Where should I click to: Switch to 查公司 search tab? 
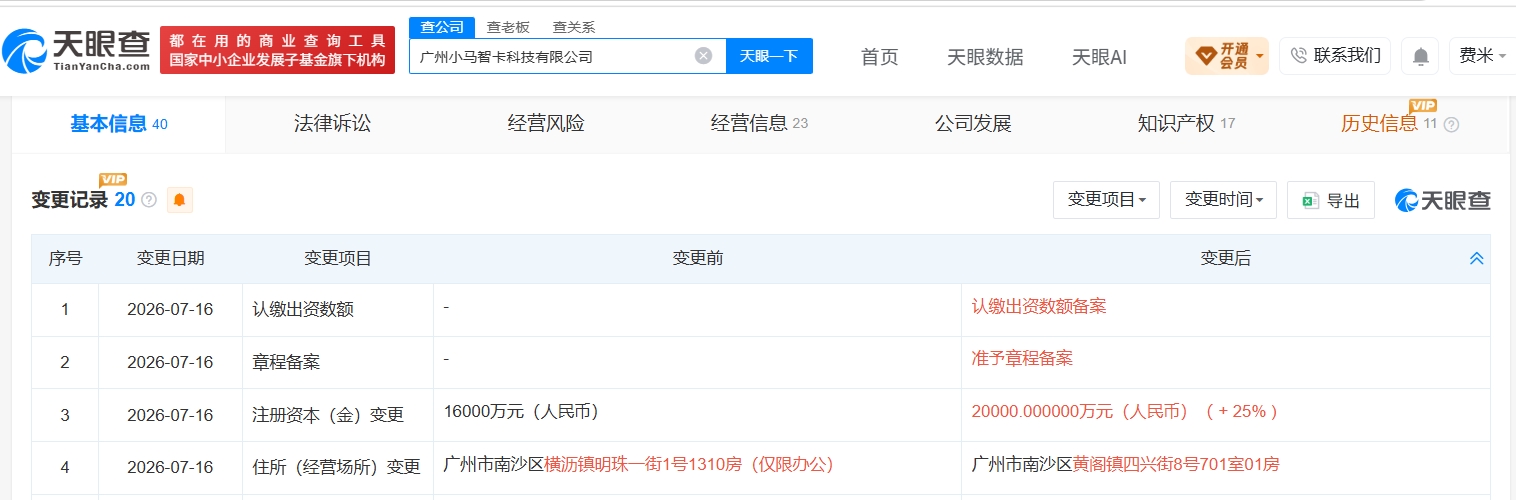point(441,27)
